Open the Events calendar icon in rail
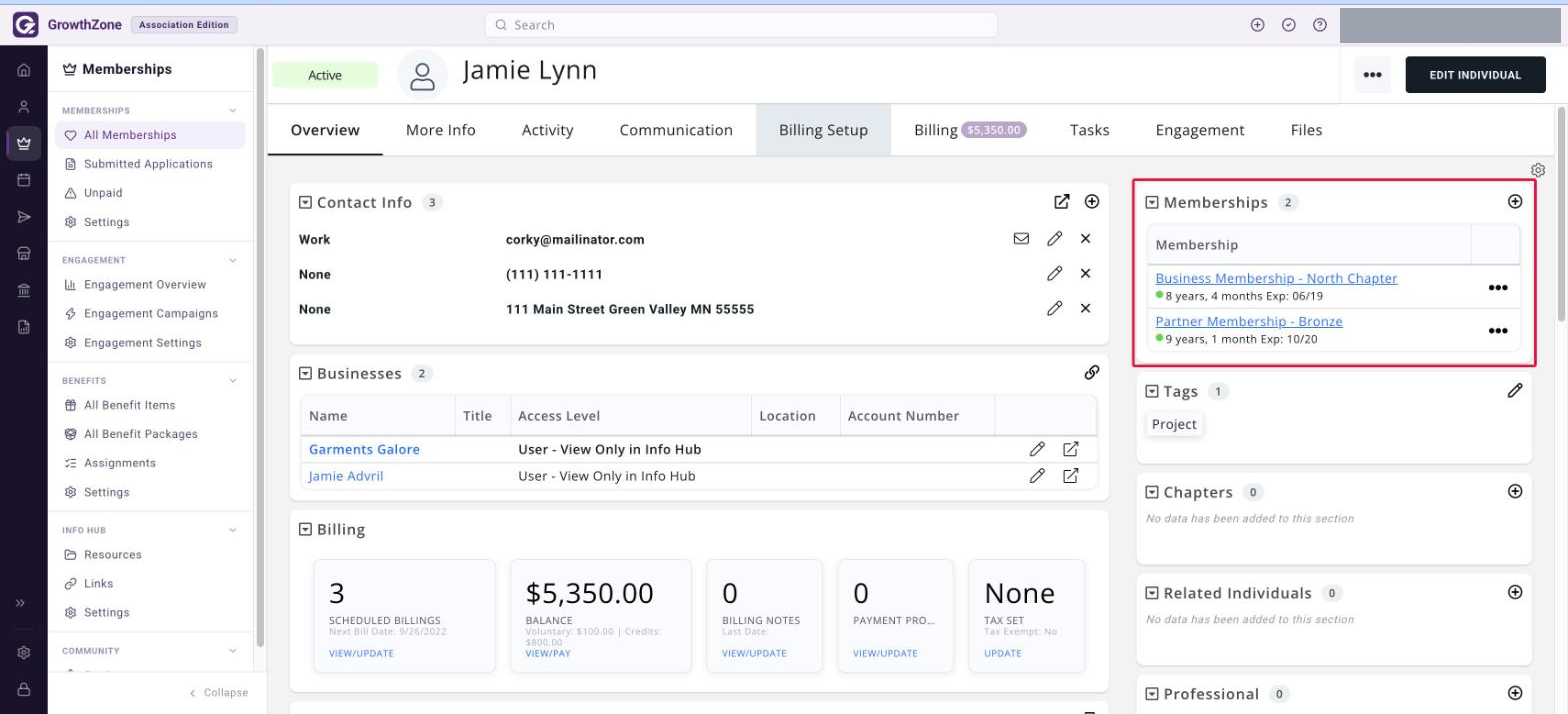This screenshot has height=714, width=1568. click(24, 181)
